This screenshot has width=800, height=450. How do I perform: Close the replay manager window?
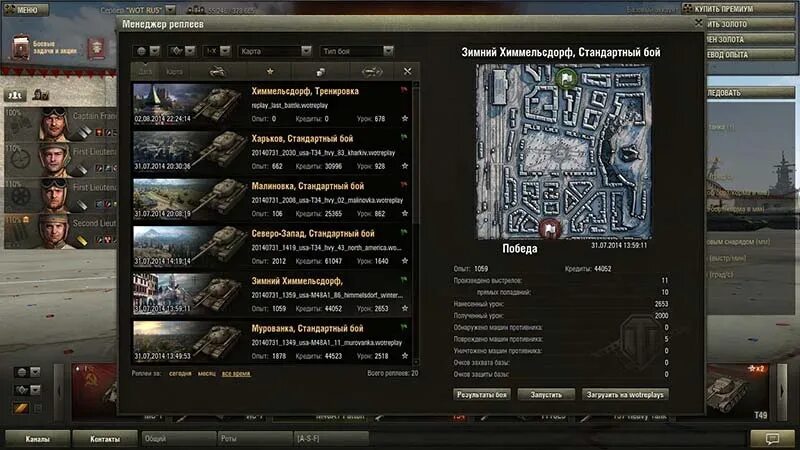(x=698, y=23)
